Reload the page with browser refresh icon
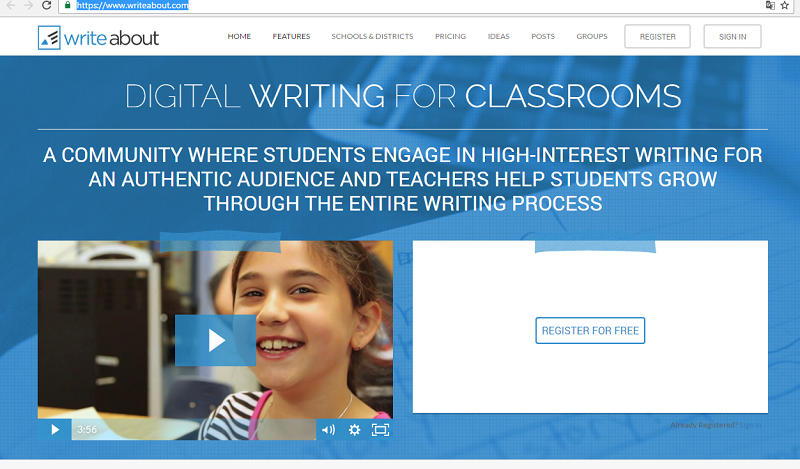Screen dimensions: 800x469 [x=46, y=5]
